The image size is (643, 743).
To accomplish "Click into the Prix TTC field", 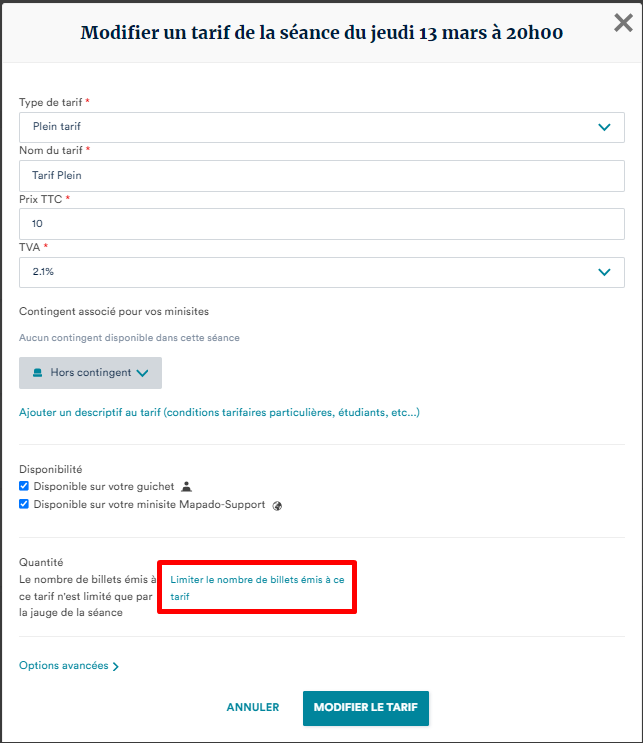I will [320, 223].
